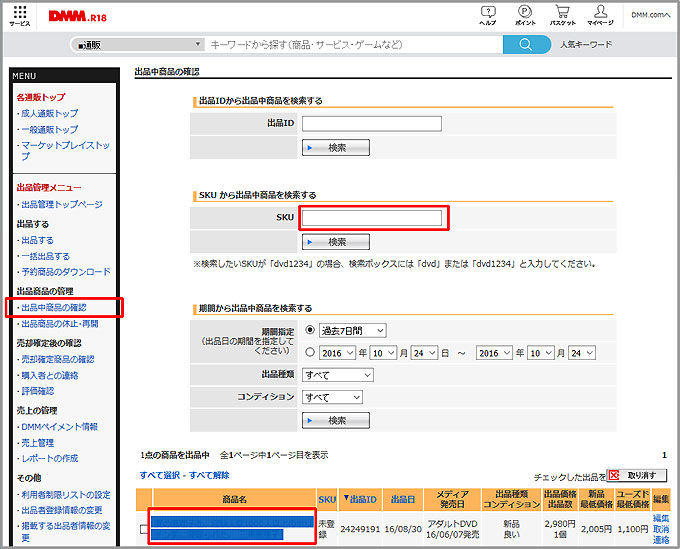This screenshot has height=549, width=680.
Task: Click the 取り消す button
Action: [x=637, y=475]
